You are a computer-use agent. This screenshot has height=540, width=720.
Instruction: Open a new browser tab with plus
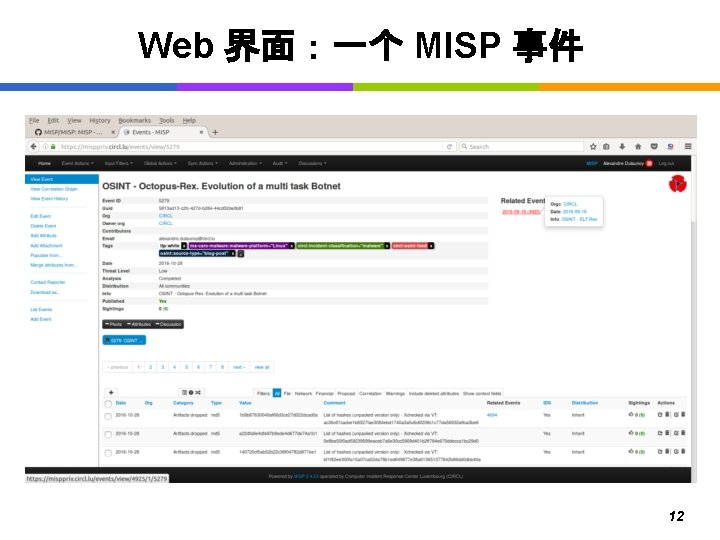215,132
